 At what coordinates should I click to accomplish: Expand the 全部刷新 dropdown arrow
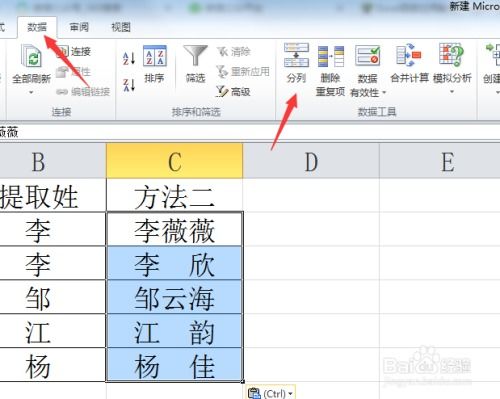click(31, 92)
